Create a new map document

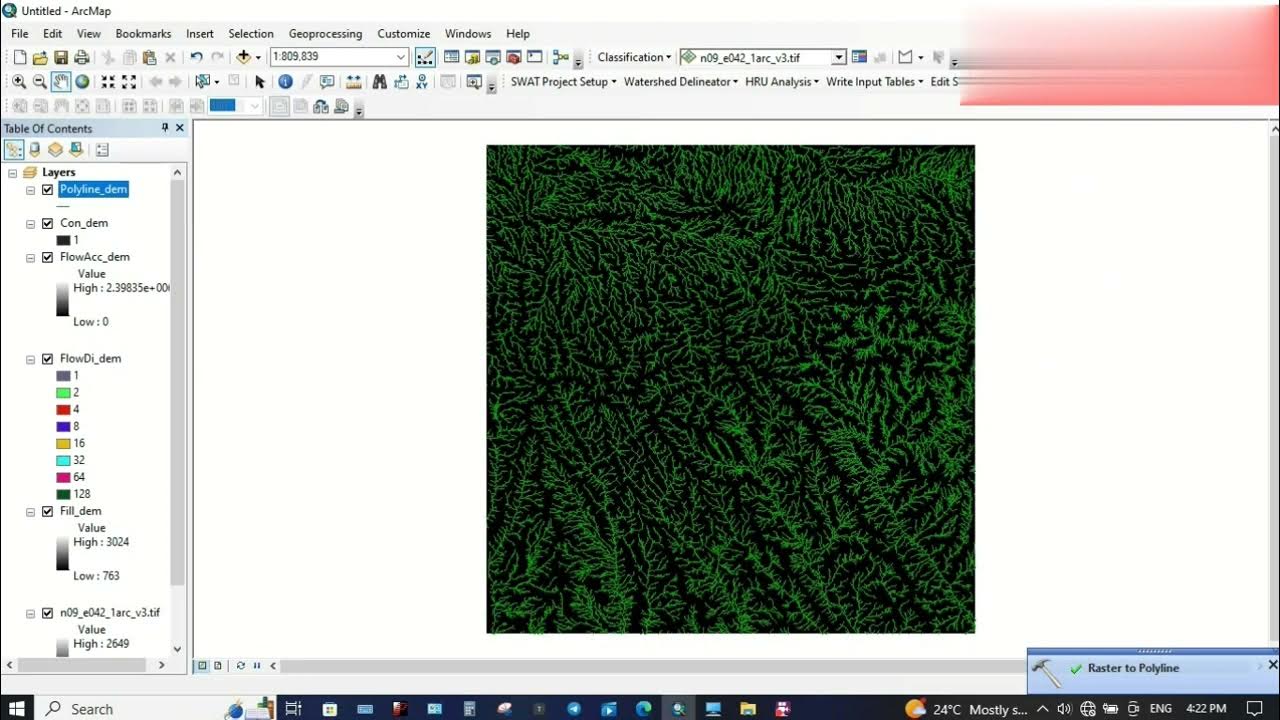click(19, 58)
